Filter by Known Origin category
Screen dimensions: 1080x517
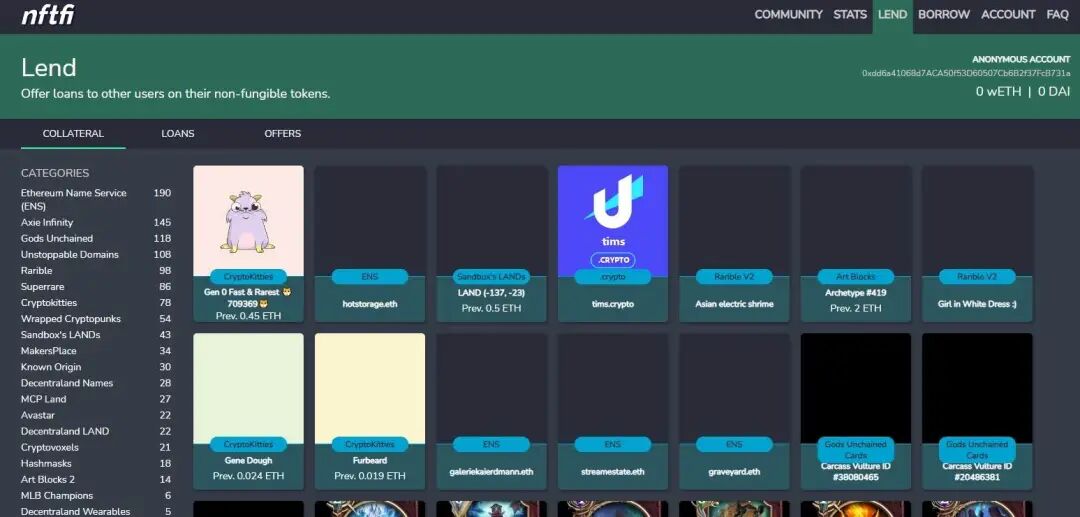click(x=96, y=367)
